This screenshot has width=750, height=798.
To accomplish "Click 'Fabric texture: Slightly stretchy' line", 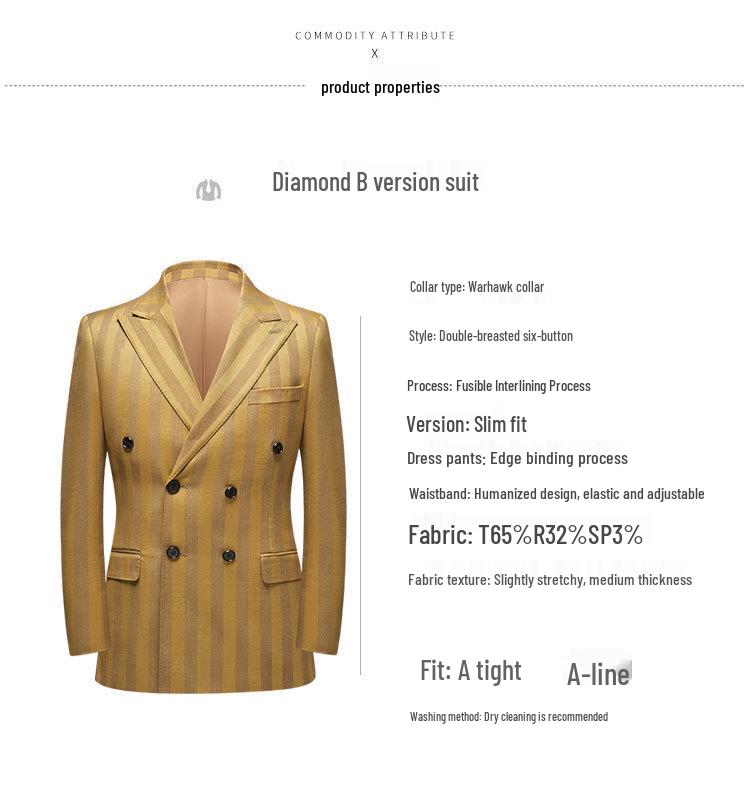I will point(550,580).
